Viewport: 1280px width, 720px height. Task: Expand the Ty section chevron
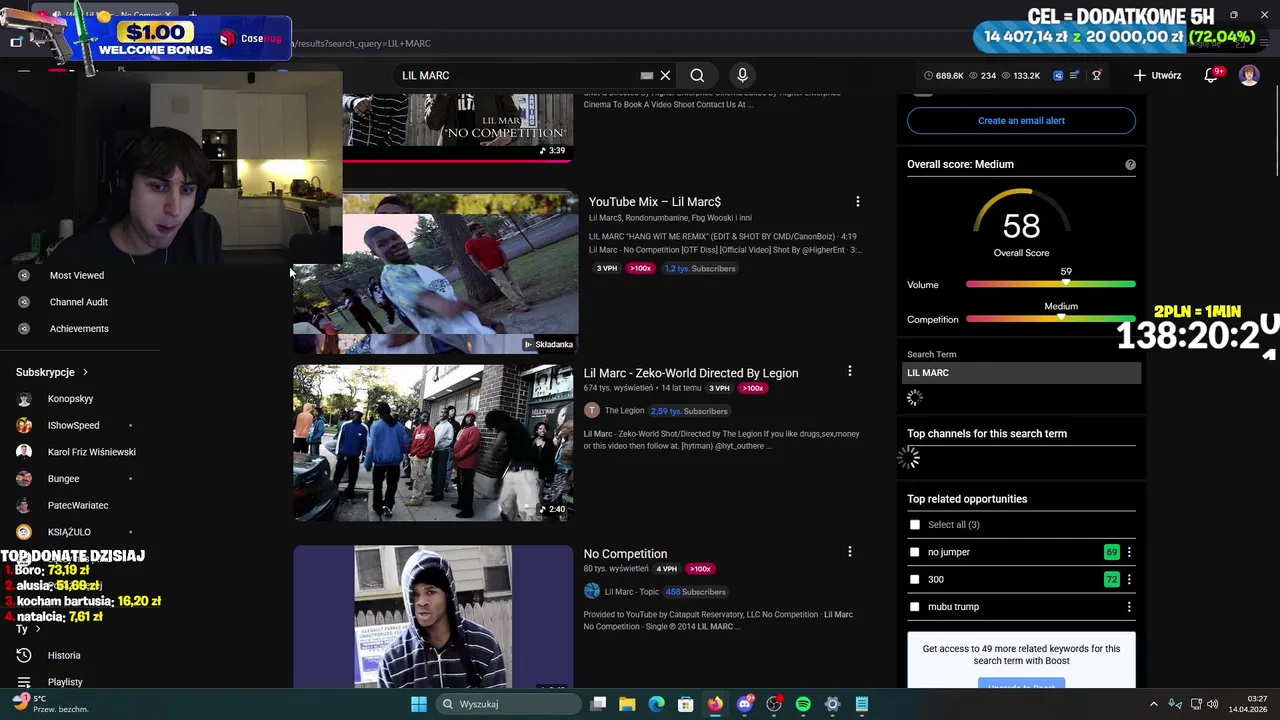pos(38,629)
